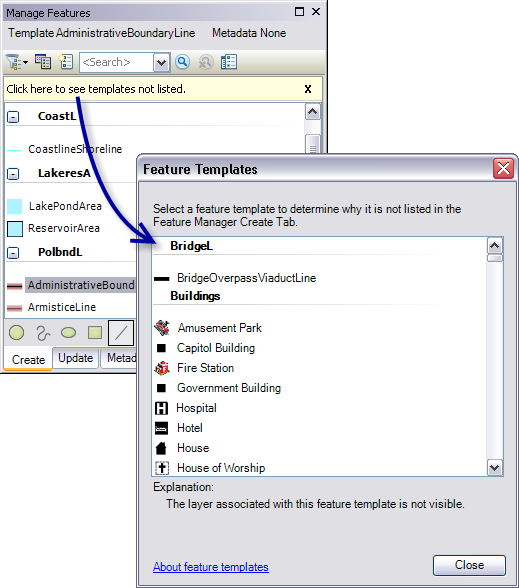The image size is (519, 588).
Task: Click scroll down arrow in Feature Templates list
Action: pyautogui.click(x=495, y=468)
